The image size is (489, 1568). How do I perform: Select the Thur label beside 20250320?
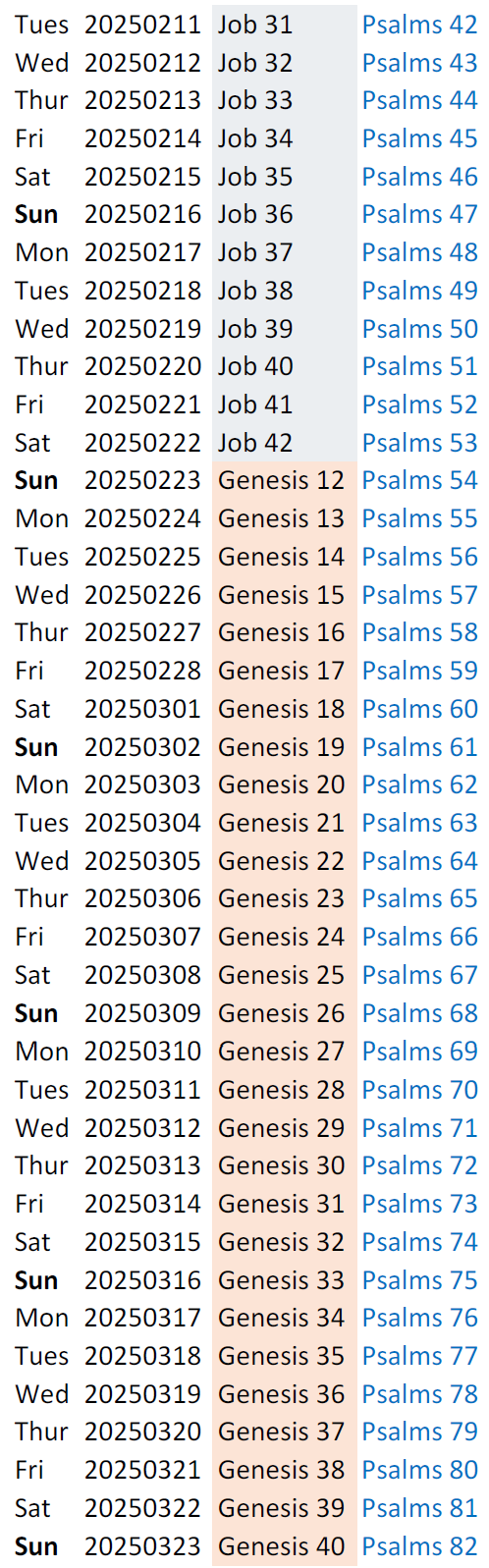click(42, 1432)
